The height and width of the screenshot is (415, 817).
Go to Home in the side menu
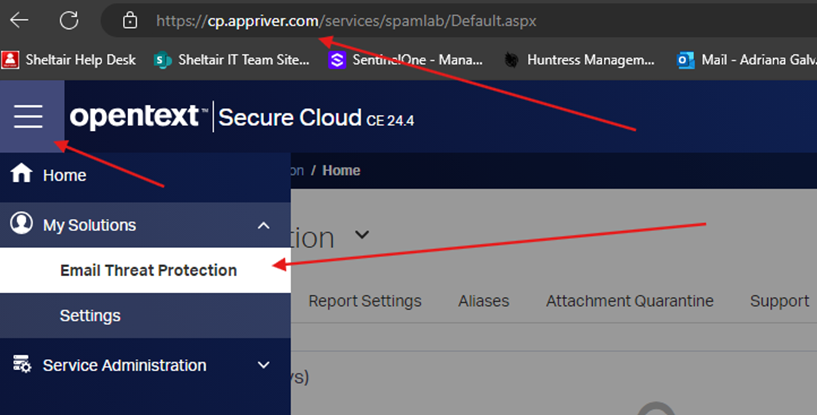coord(145,176)
